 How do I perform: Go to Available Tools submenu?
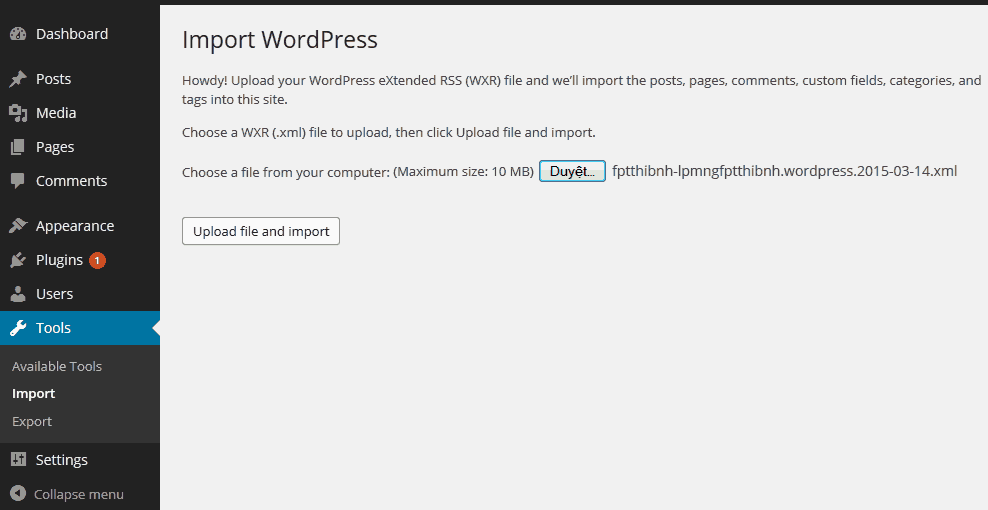point(57,366)
